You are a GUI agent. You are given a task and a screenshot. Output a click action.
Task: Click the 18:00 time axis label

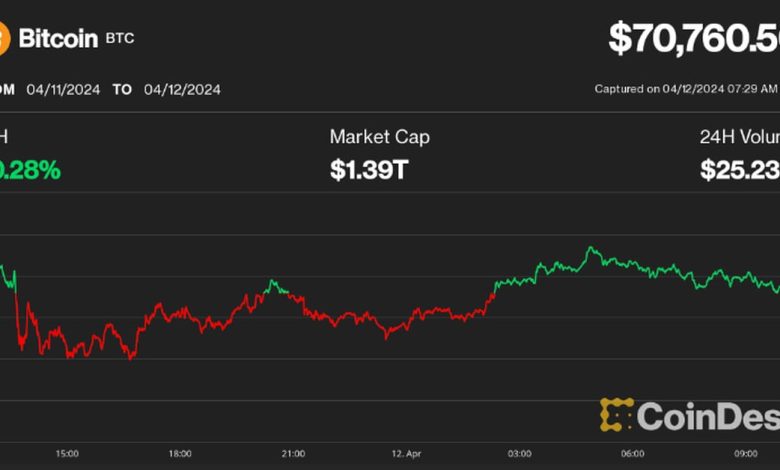tap(181, 452)
